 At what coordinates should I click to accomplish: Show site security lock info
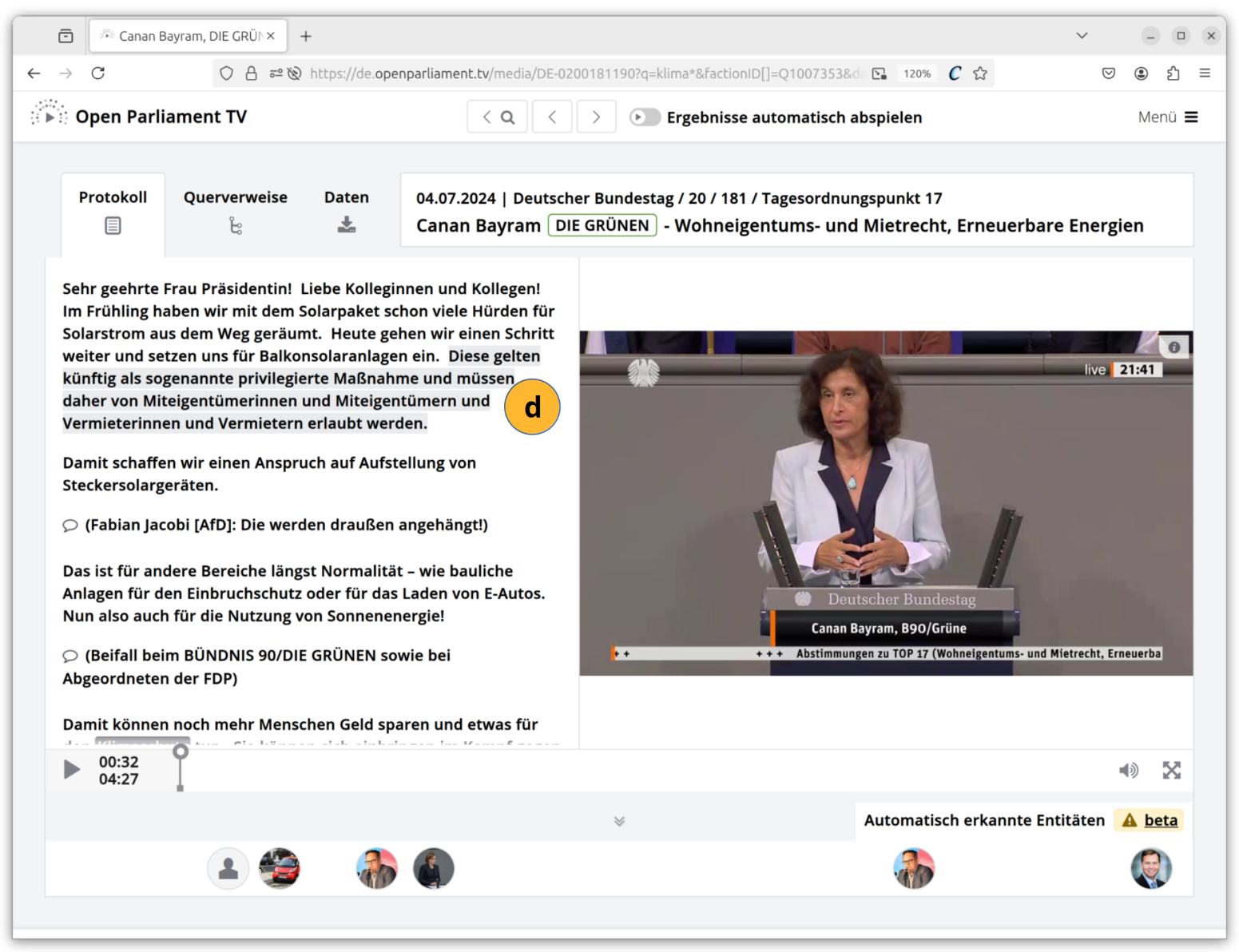coord(251,73)
